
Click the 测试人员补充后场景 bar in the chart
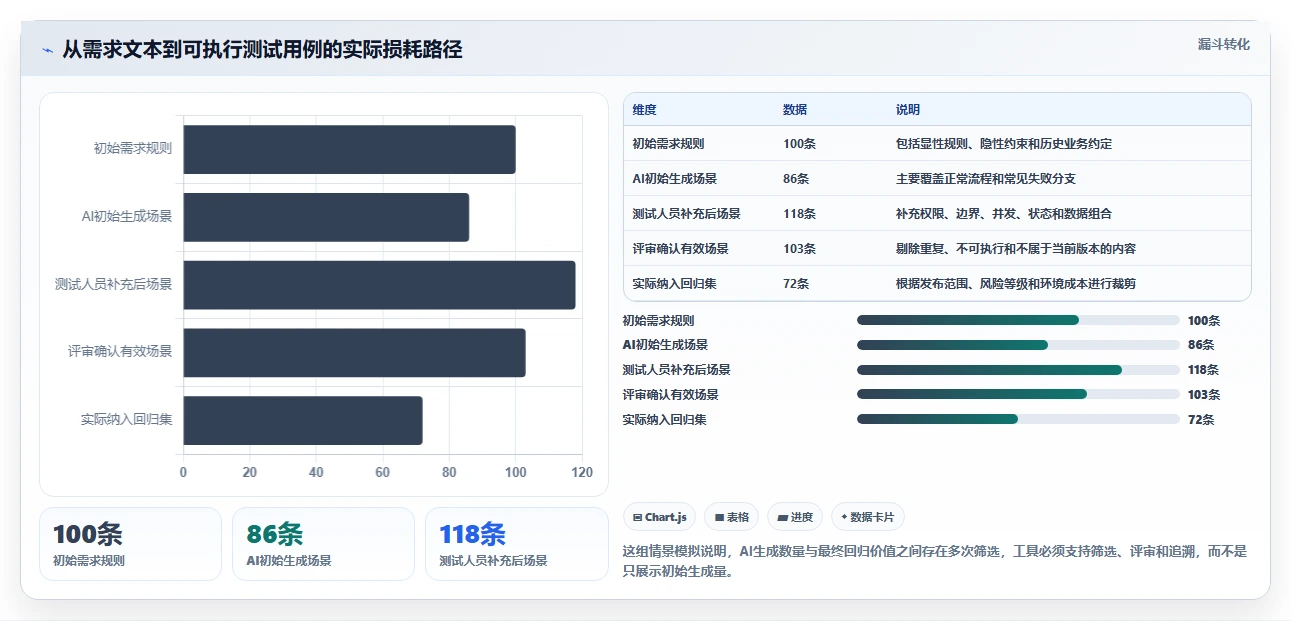click(x=379, y=285)
